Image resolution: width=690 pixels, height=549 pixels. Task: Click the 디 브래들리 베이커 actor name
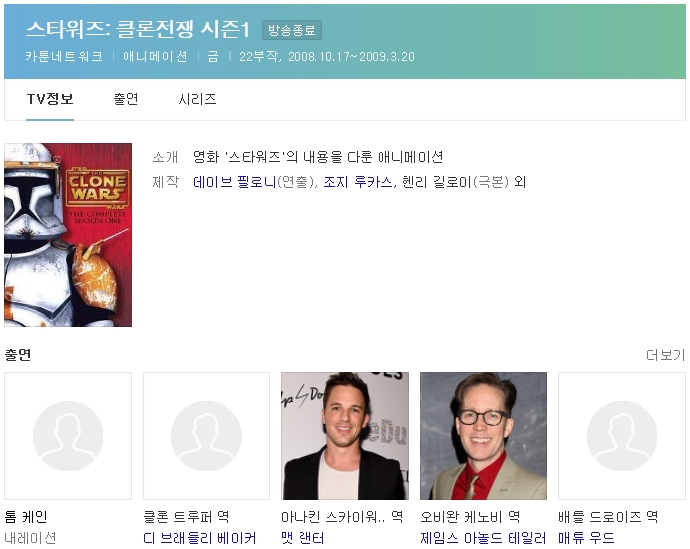(x=200, y=538)
